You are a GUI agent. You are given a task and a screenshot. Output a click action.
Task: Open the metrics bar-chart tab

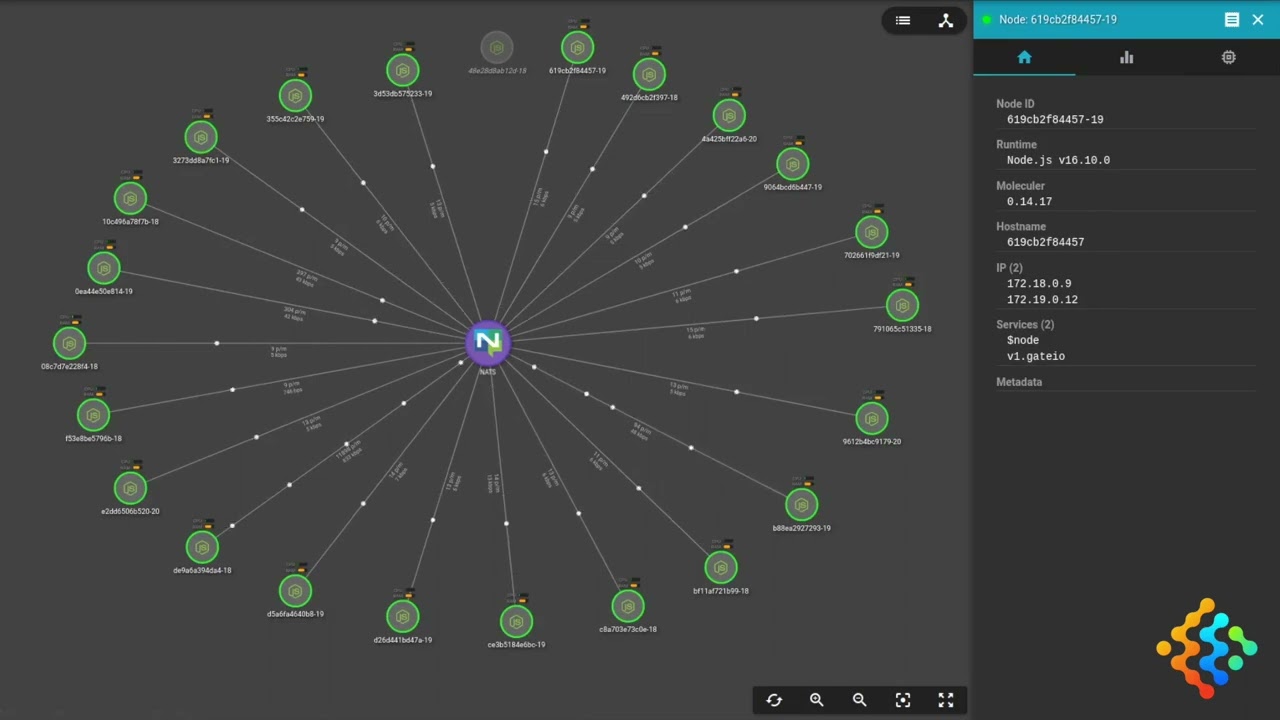(1127, 57)
